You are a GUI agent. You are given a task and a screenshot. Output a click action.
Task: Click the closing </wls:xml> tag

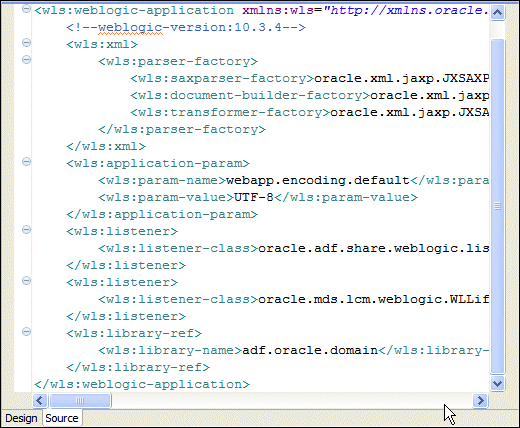[x=106, y=146]
